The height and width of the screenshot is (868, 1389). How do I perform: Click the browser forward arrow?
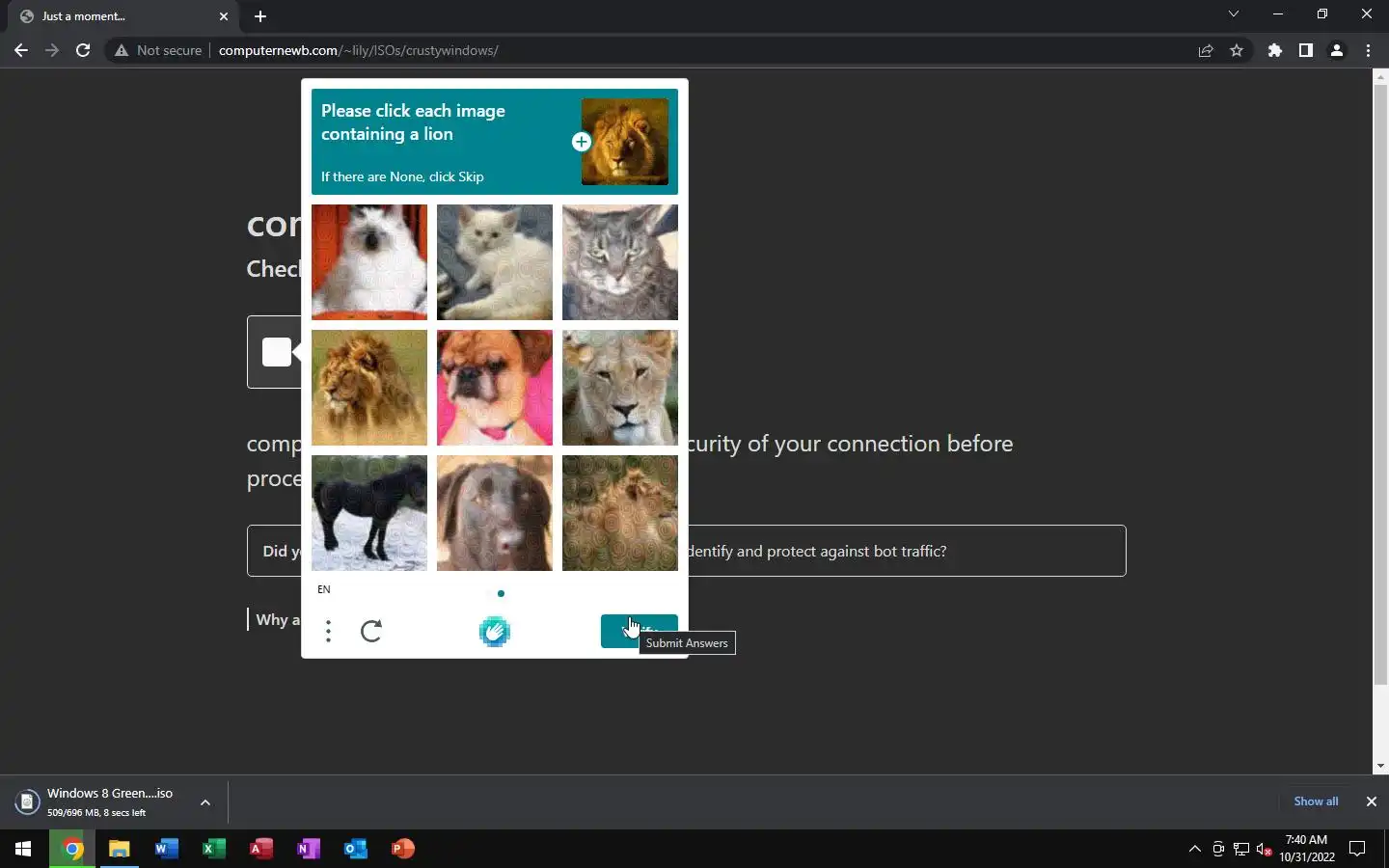(52, 50)
